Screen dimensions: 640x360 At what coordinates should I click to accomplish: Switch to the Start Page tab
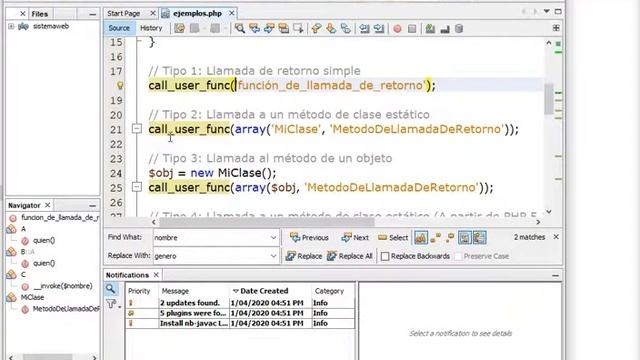124,13
